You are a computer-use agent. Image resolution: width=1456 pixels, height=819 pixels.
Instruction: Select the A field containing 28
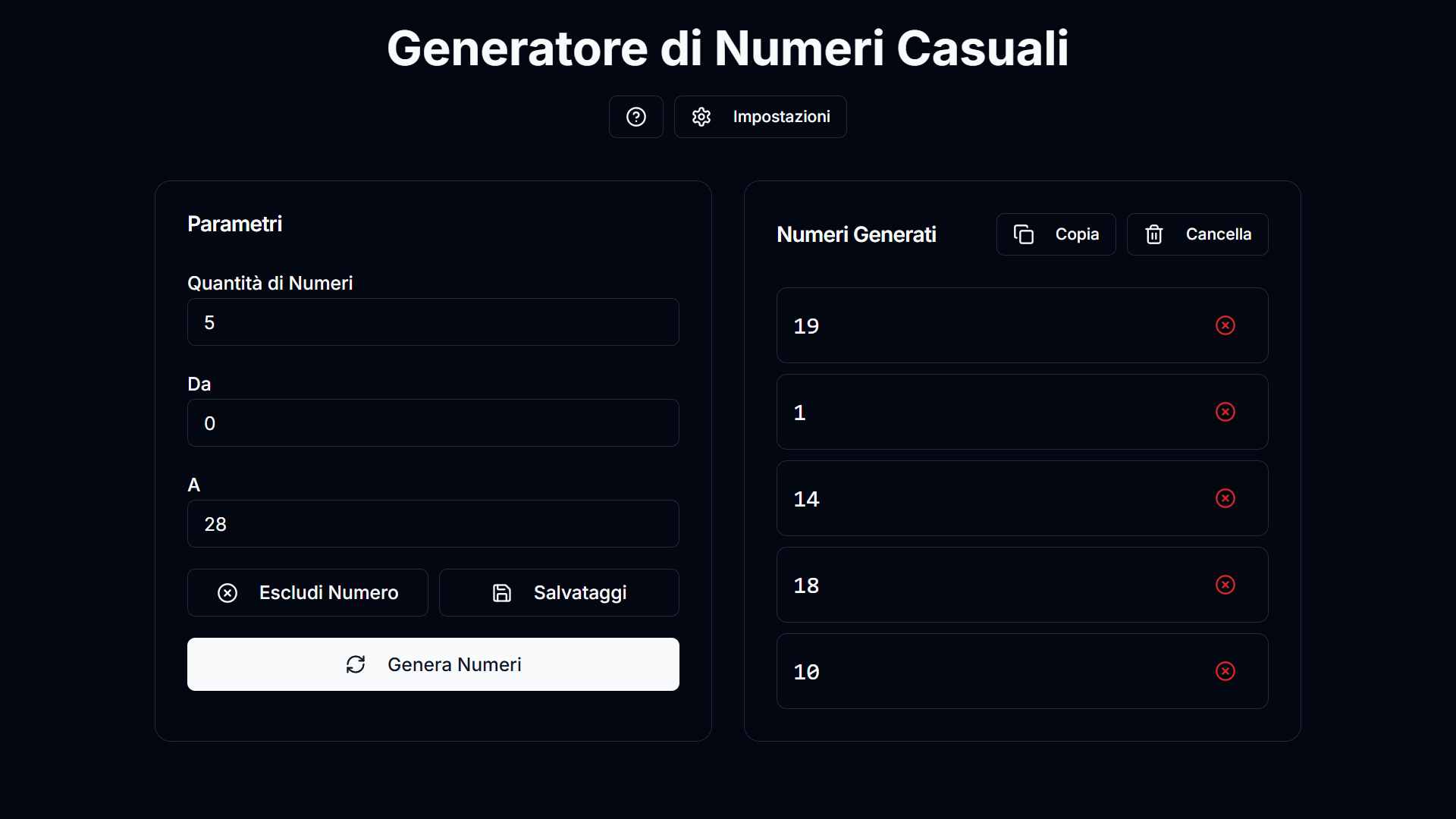433,523
